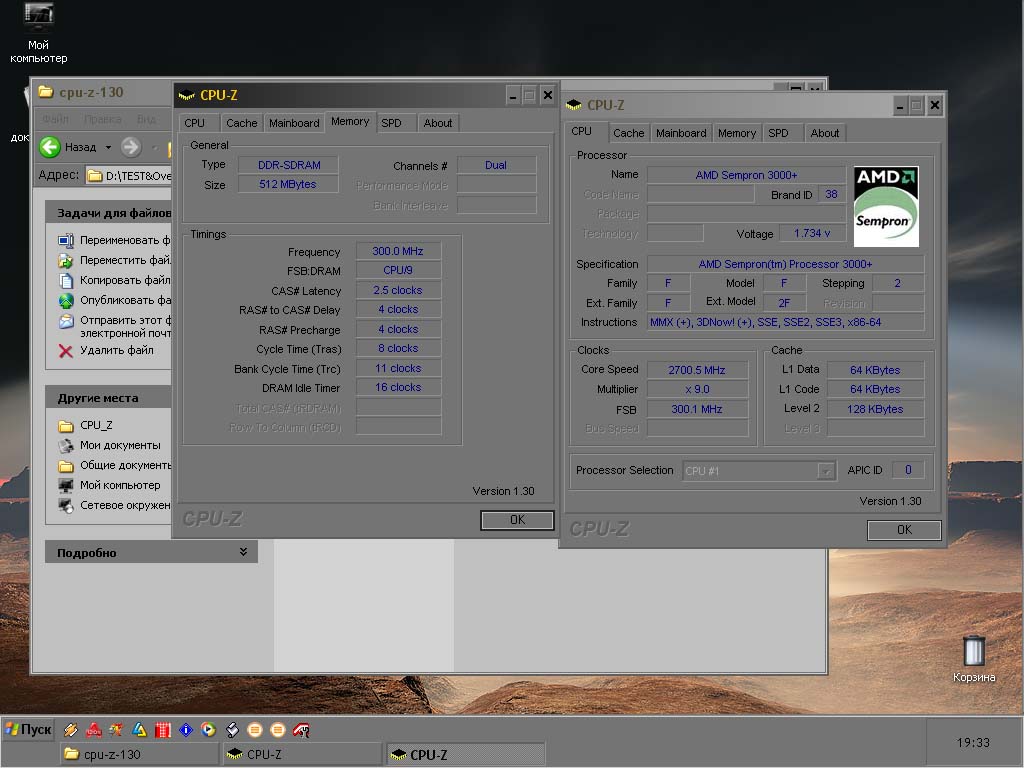The width and height of the screenshot is (1024, 768).
Task: Select the FSB:DRAM value CPU/9
Action: (398, 270)
